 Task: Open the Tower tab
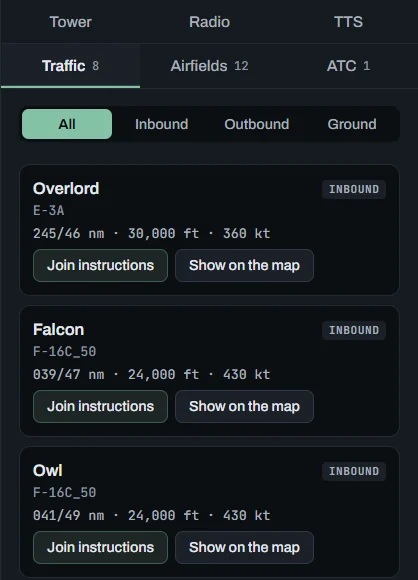point(70,22)
